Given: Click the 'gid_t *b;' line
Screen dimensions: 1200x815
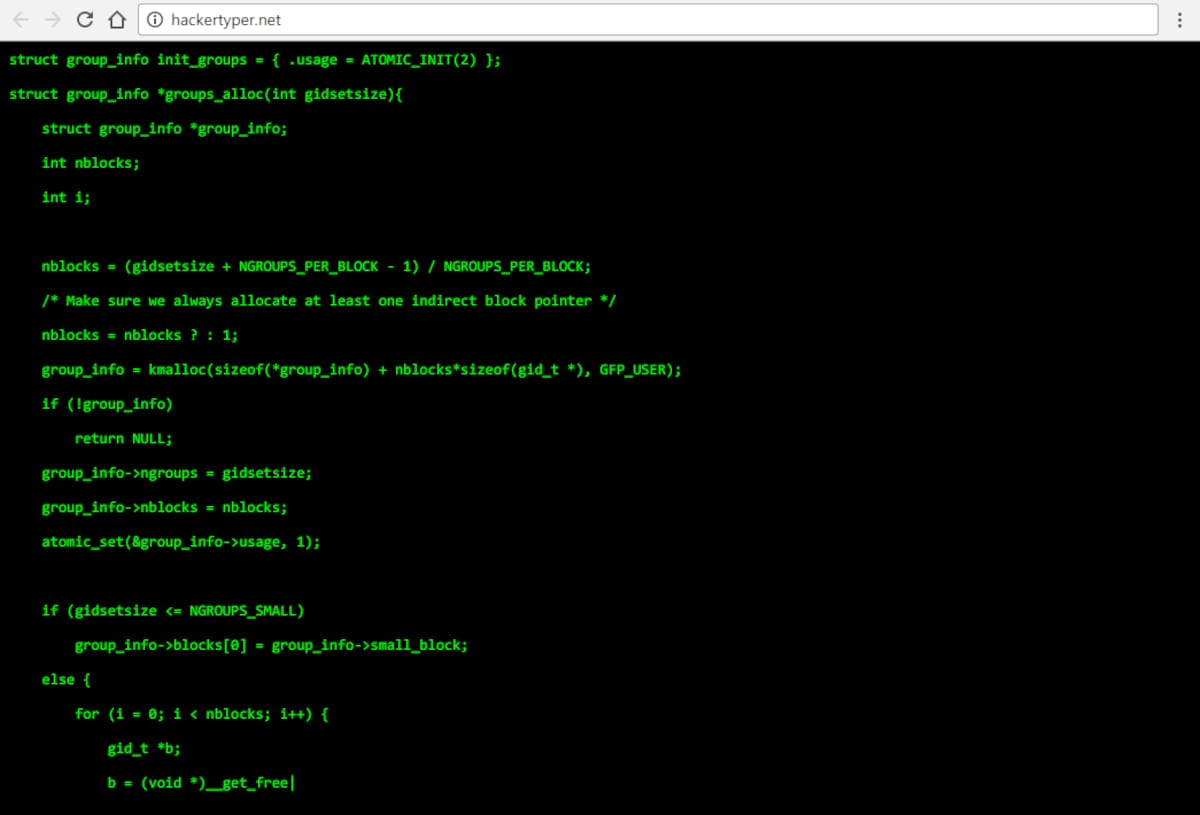Looking at the screenshot, I should click(144, 749).
